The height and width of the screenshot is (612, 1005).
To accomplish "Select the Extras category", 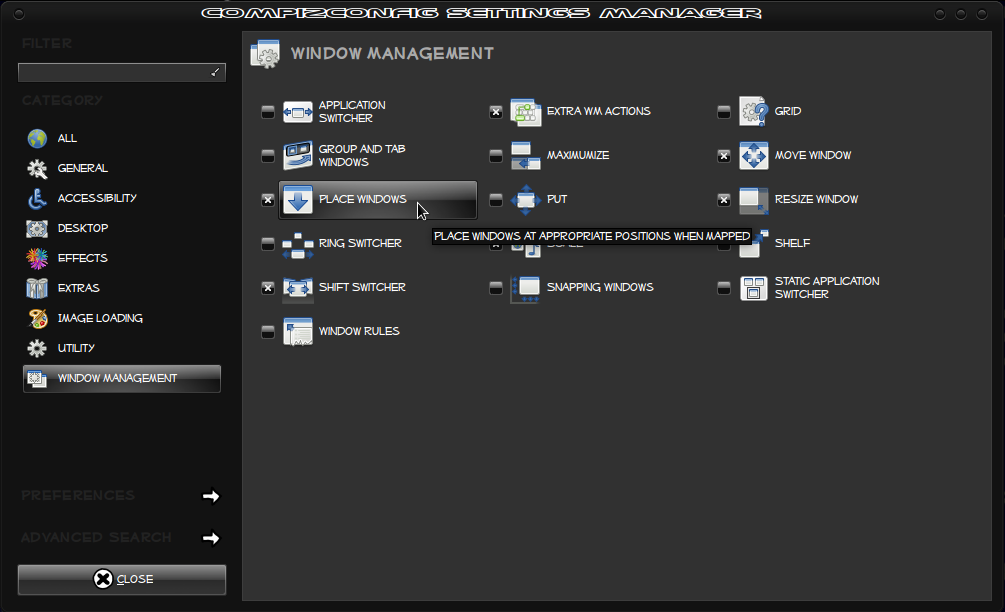I will (122, 288).
